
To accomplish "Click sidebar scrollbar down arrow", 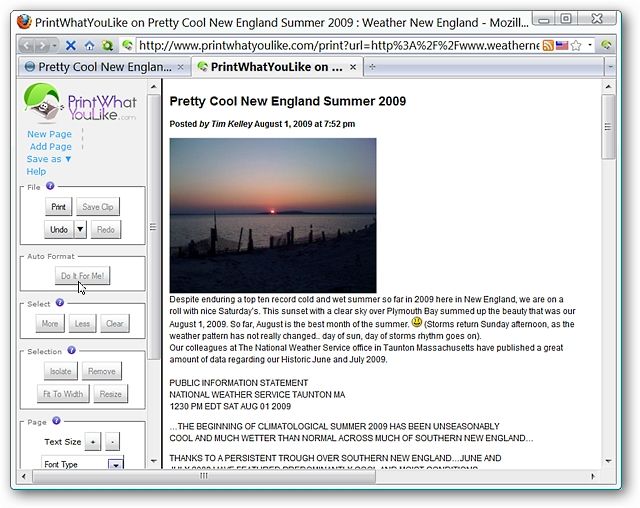I will (153, 461).
